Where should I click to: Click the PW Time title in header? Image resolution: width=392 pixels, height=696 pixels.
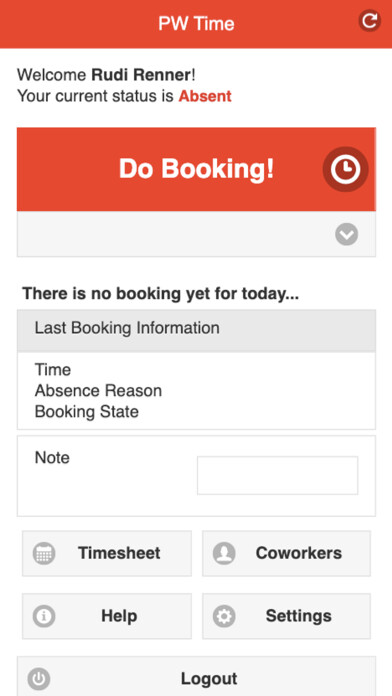point(196,24)
